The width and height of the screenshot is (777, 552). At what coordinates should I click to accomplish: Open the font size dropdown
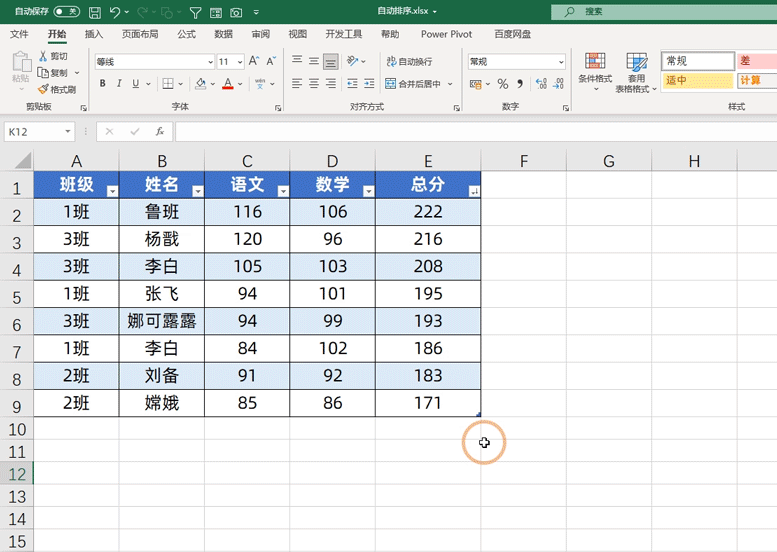239,62
